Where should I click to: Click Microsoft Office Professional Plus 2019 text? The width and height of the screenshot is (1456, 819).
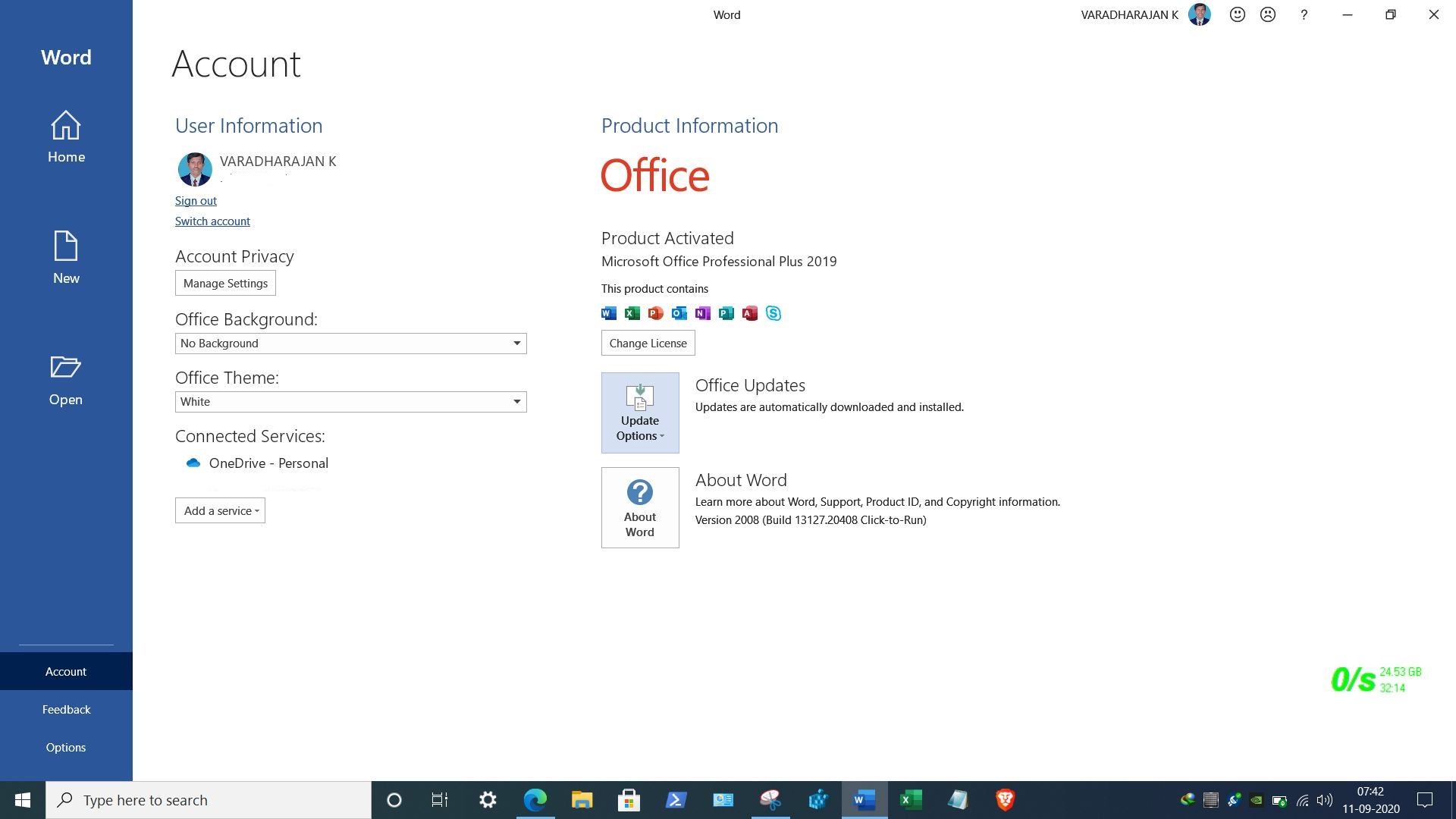[x=719, y=262]
